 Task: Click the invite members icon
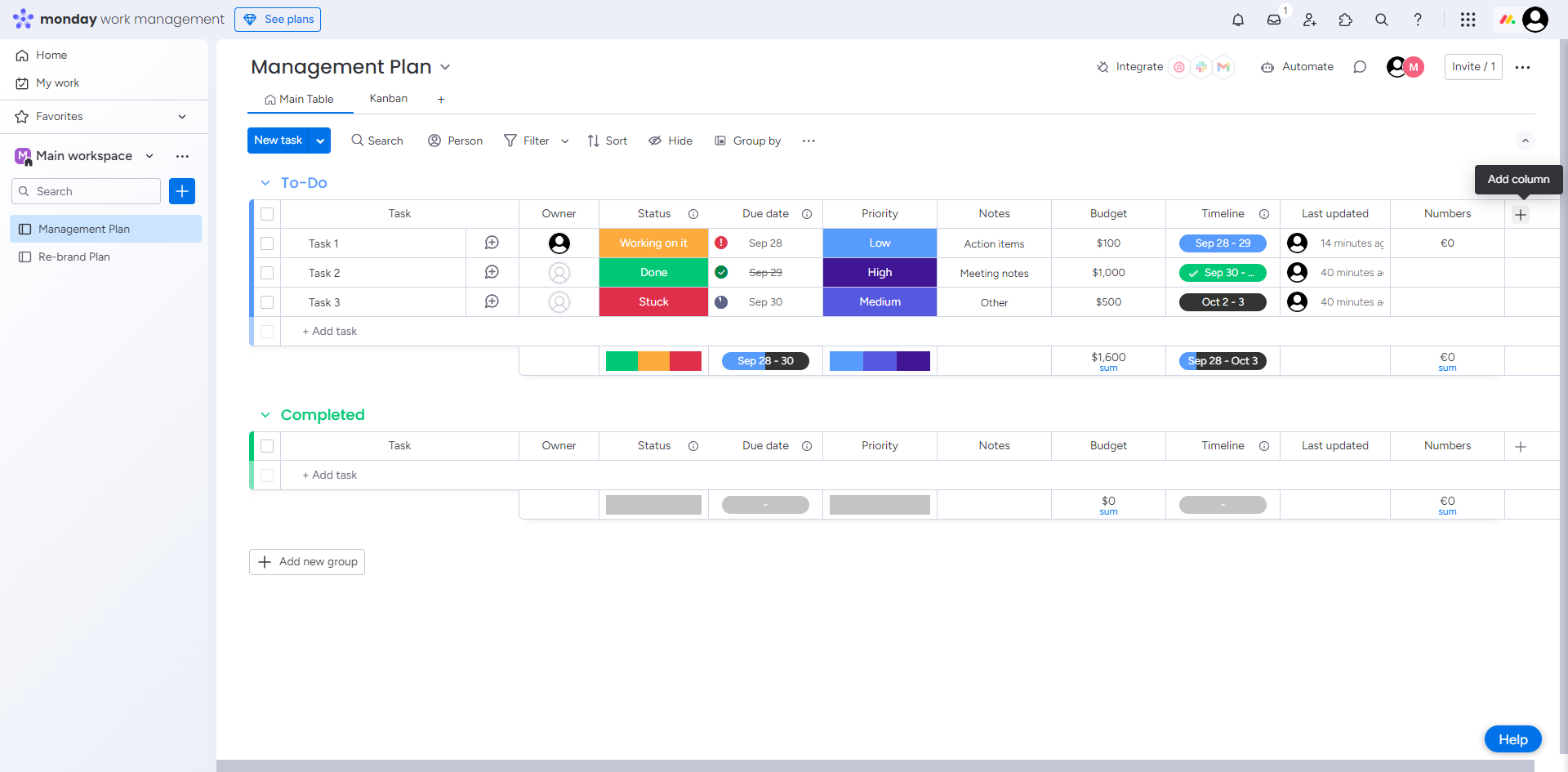tap(1310, 20)
